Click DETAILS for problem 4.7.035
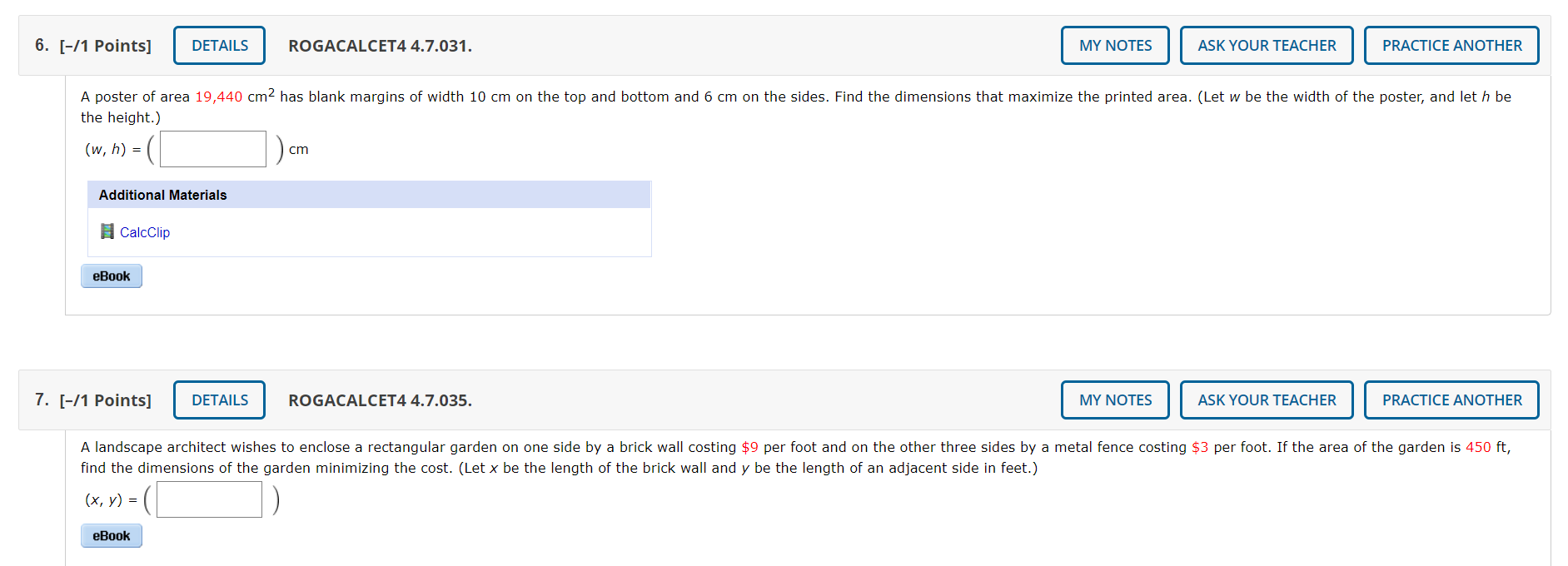Screen dimensions: 1568x566 [219, 400]
